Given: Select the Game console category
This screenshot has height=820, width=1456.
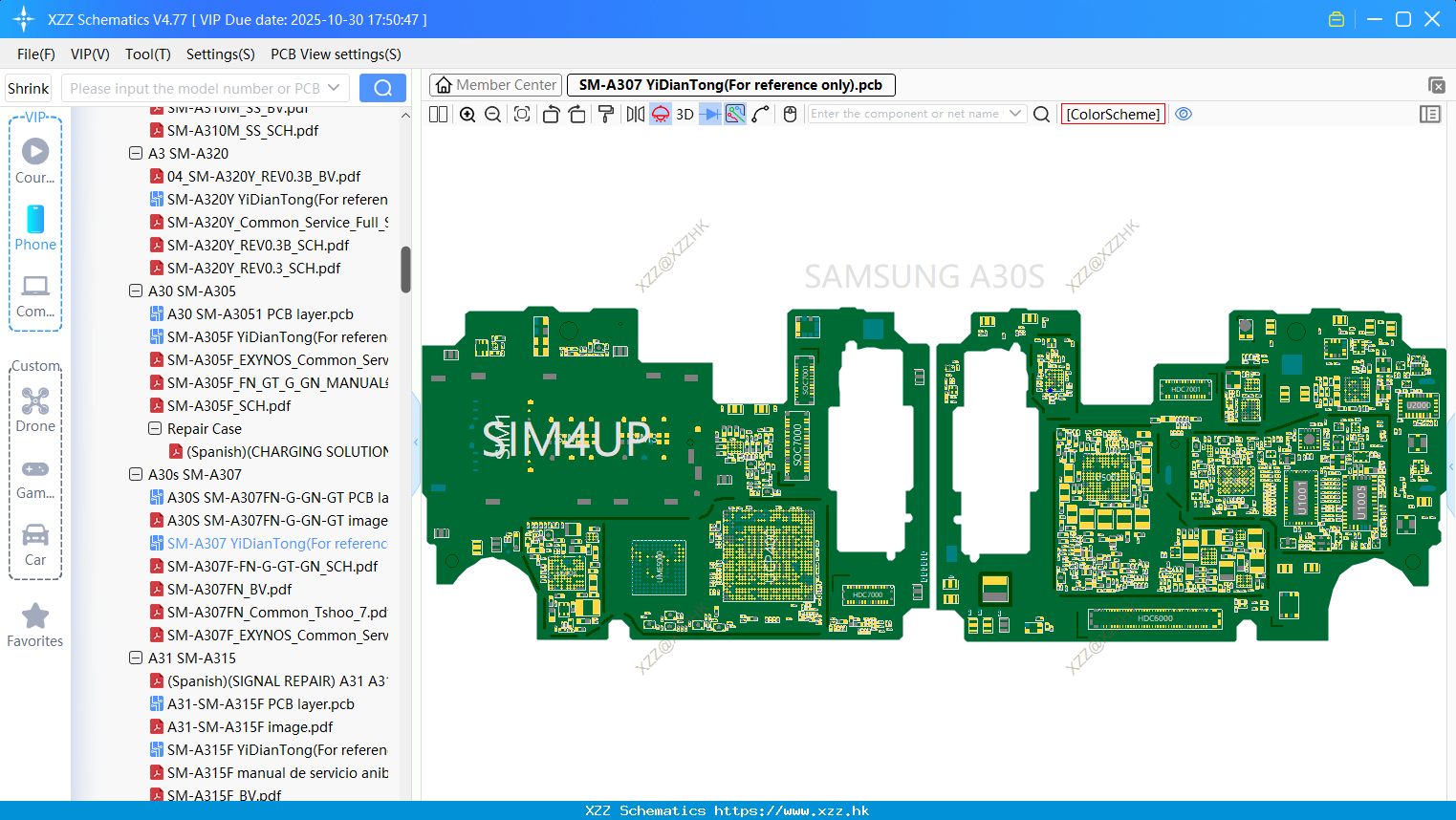Looking at the screenshot, I should coord(35,478).
